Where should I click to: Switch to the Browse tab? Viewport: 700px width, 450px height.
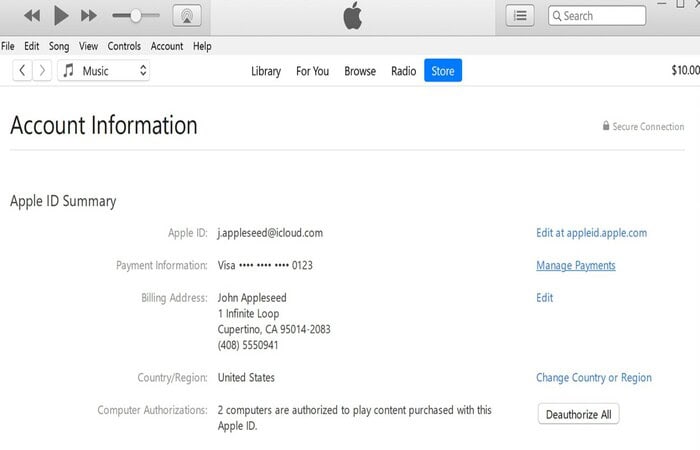pyautogui.click(x=360, y=71)
